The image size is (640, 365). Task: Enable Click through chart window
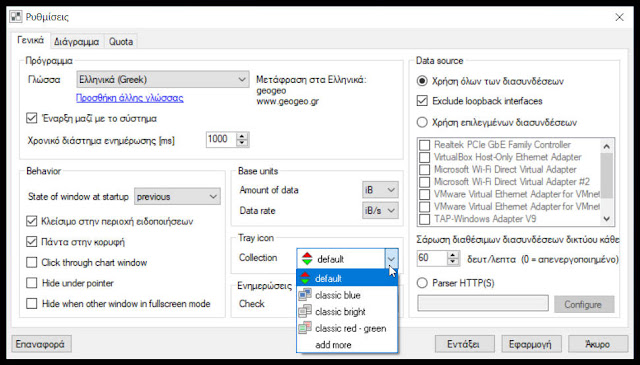coord(31,262)
